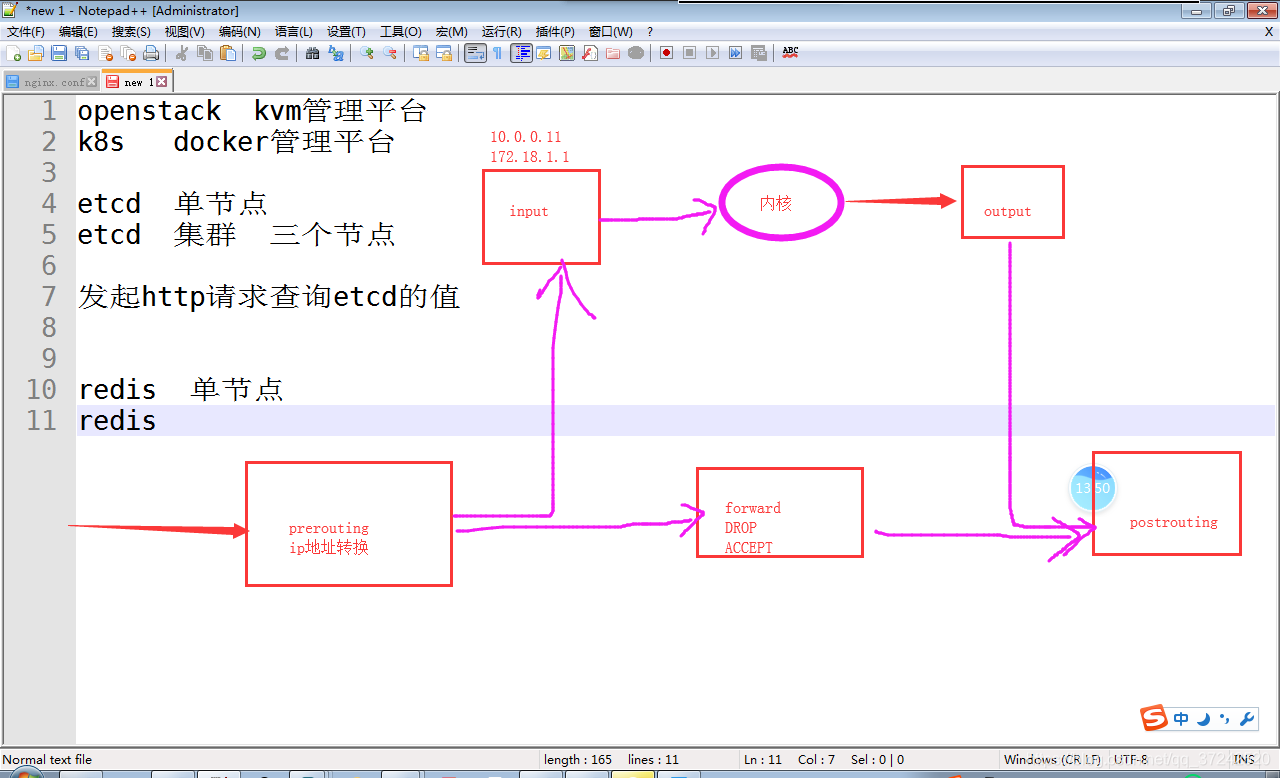Click the Close All toolbar icon
Screen dimensions: 1280x778
[128, 53]
